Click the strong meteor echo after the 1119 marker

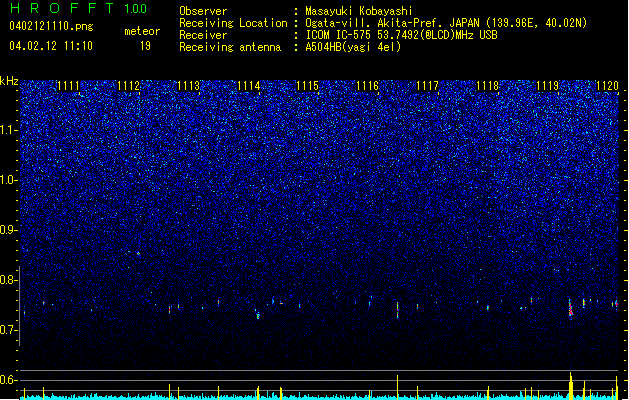pyautogui.click(x=570, y=308)
